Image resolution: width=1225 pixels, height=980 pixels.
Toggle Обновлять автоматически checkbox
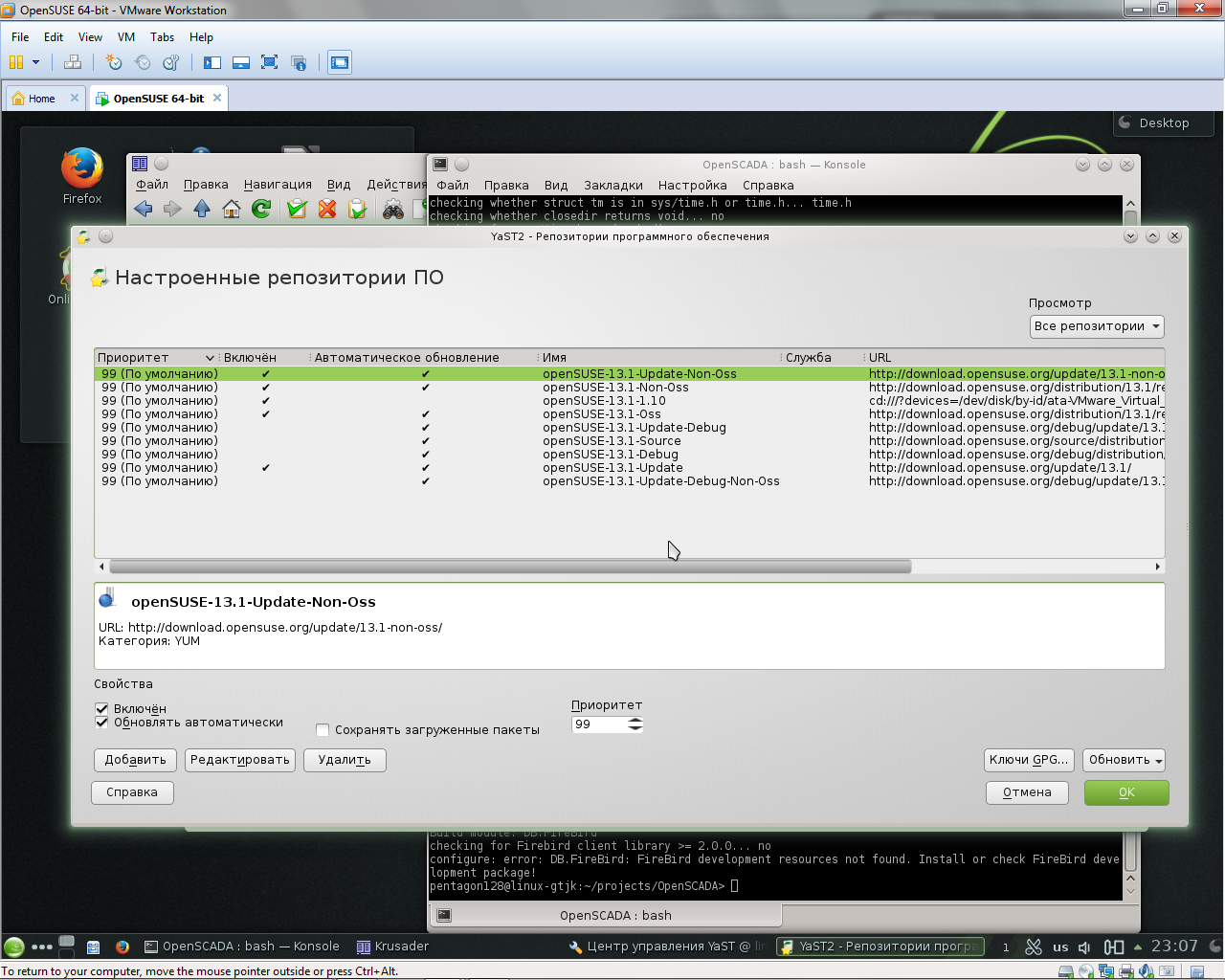pos(101,723)
